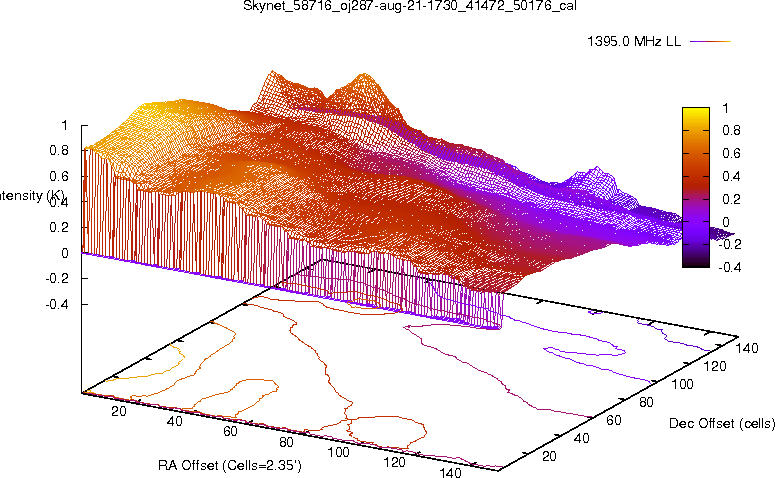
Task: Select the color bar tick label 0.6
Action: (731, 153)
